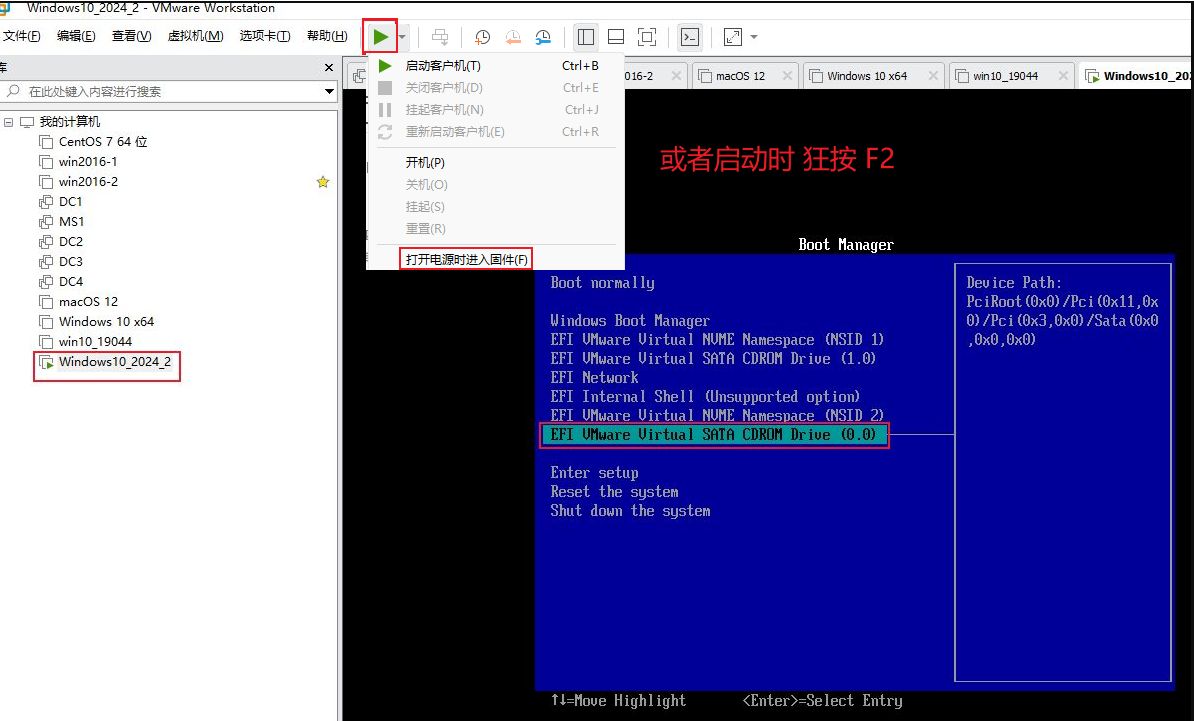This screenshot has width=1194, height=721.
Task: Open the snapshot manager icon
Action: 543,37
